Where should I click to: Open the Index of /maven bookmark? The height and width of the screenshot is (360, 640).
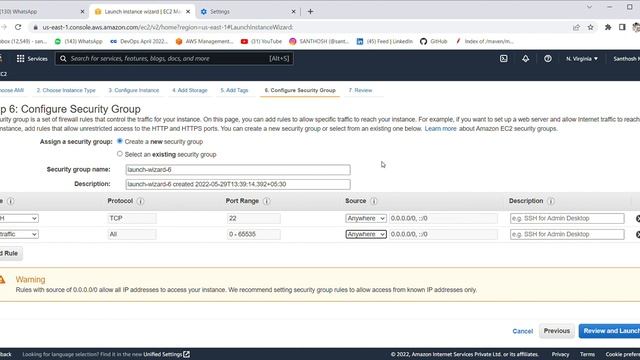tap(484, 41)
